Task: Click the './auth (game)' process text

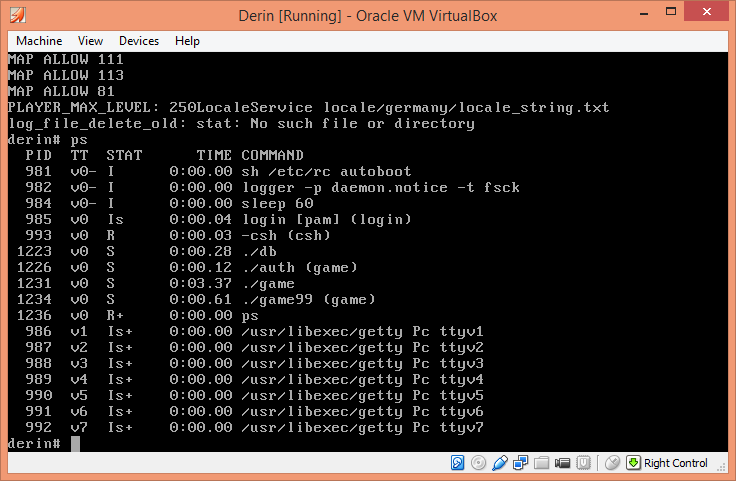Action: [x=299, y=267]
